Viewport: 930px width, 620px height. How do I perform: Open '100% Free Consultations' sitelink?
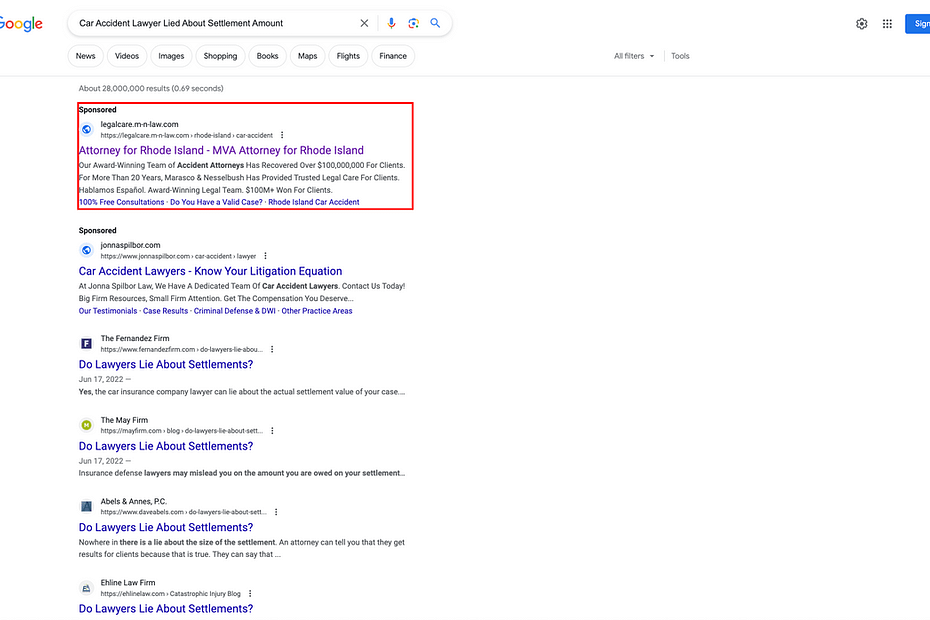point(122,202)
